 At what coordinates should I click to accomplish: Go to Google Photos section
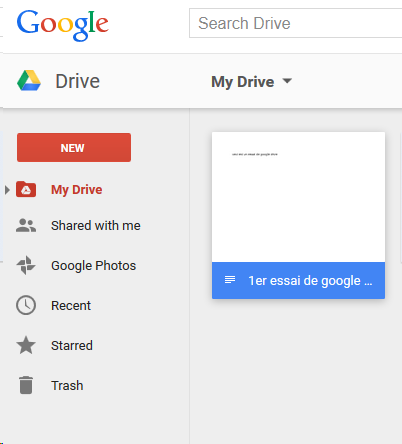[93, 266]
